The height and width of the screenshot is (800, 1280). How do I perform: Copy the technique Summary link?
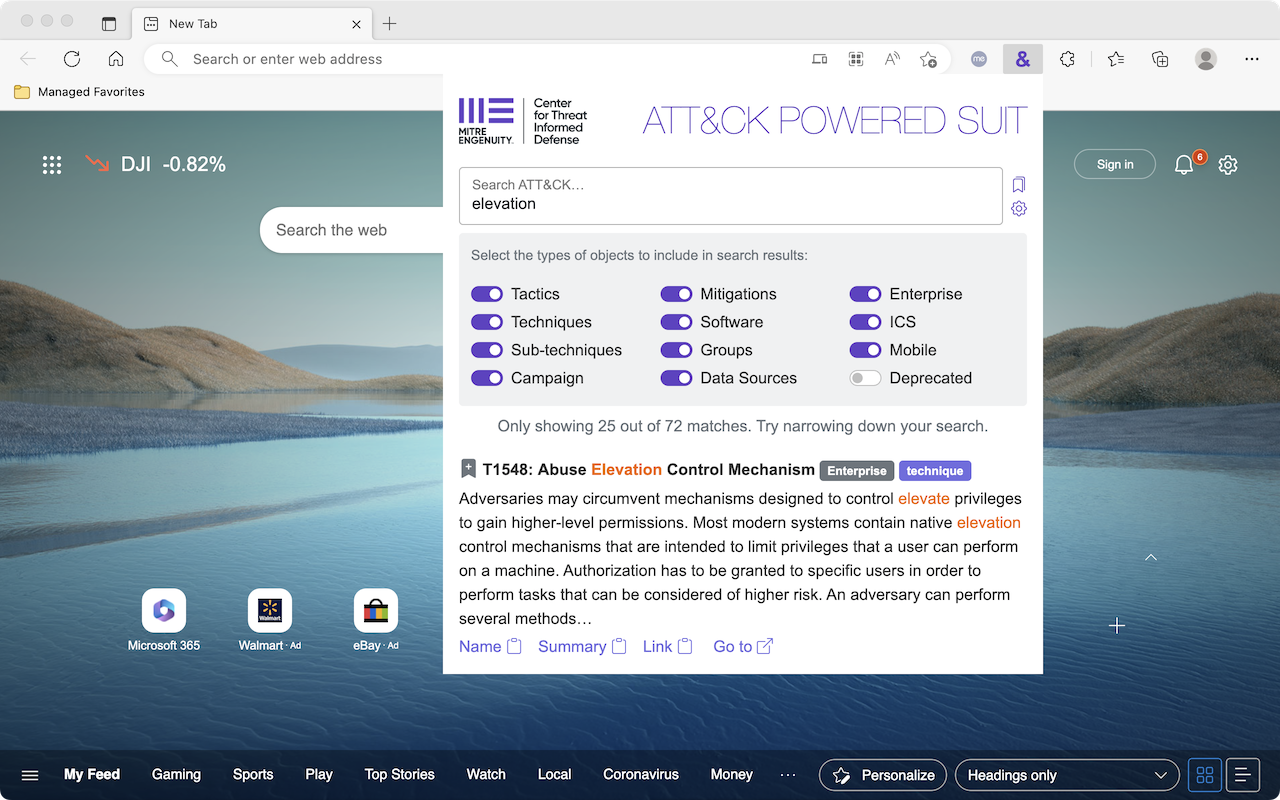(582, 647)
